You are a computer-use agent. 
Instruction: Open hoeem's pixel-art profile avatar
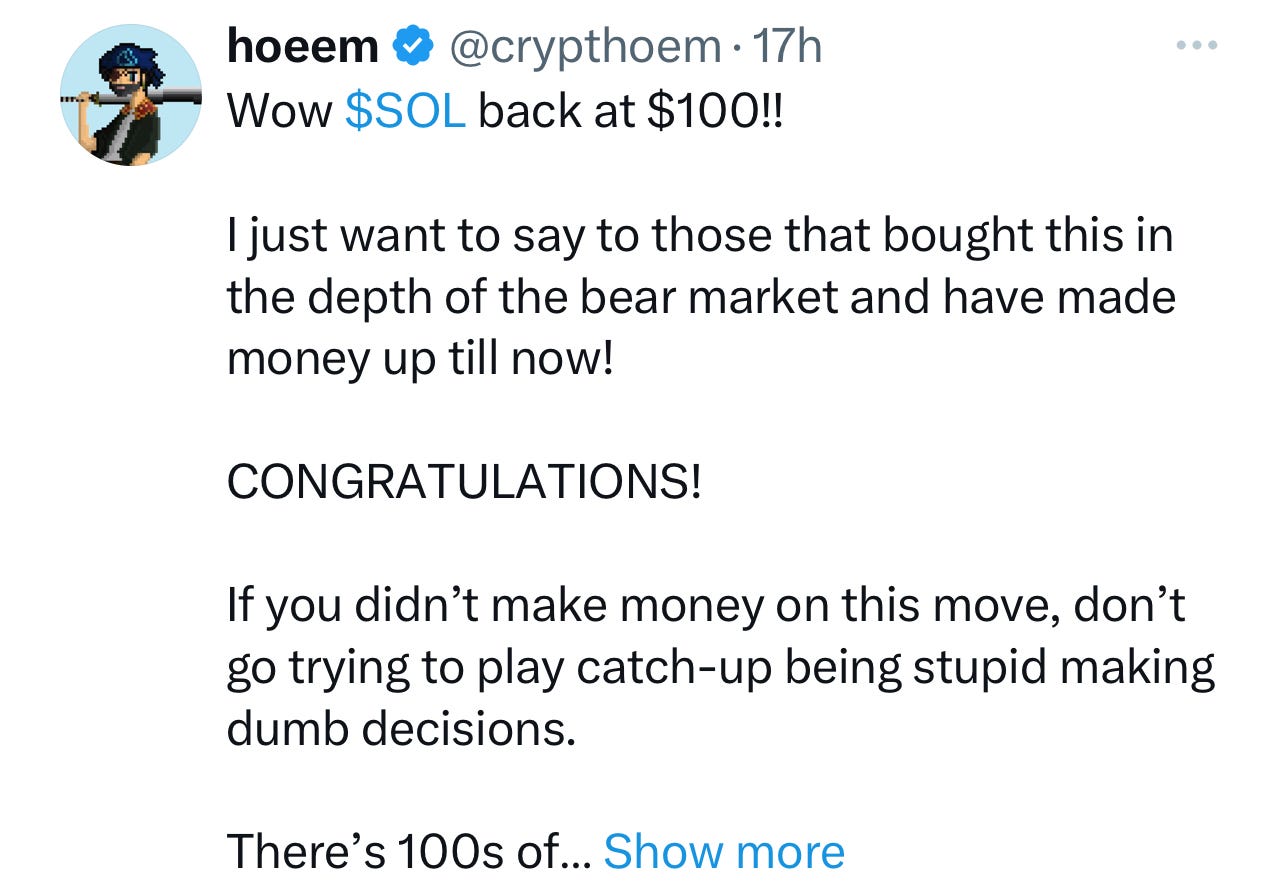click(131, 95)
